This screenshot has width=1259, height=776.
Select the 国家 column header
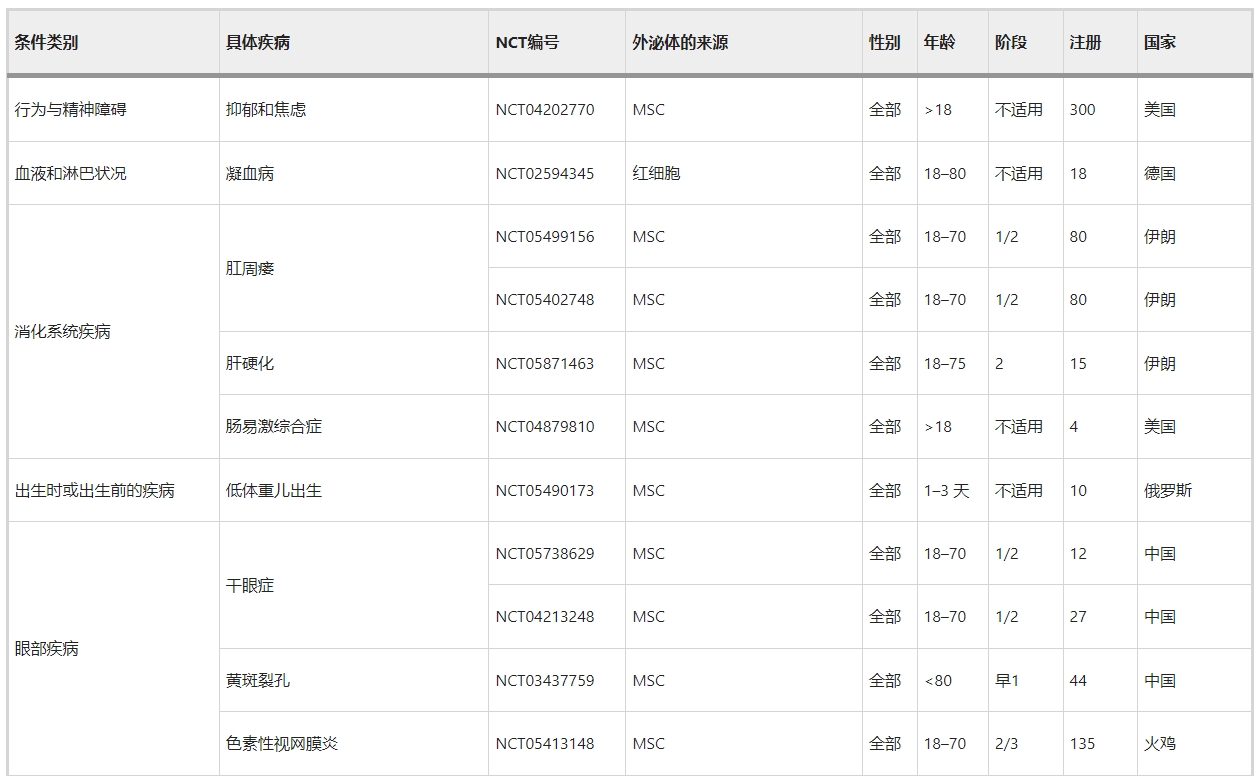tap(1157, 42)
